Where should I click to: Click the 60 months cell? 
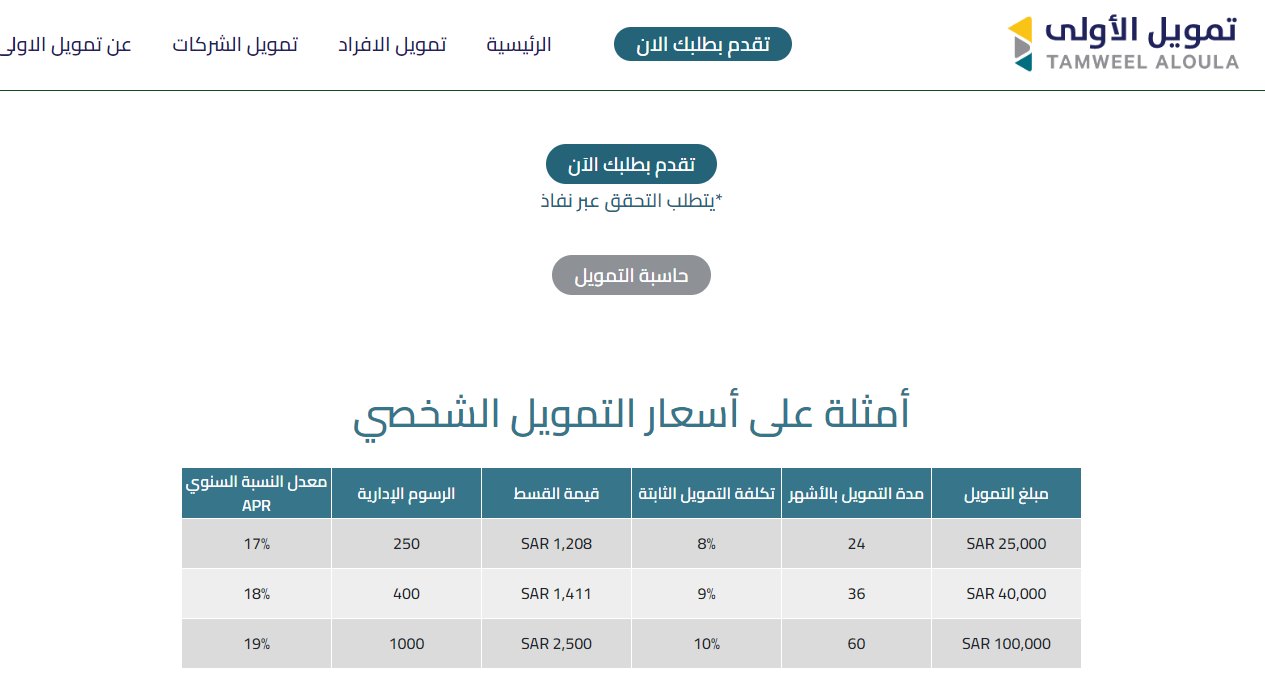[856, 644]
